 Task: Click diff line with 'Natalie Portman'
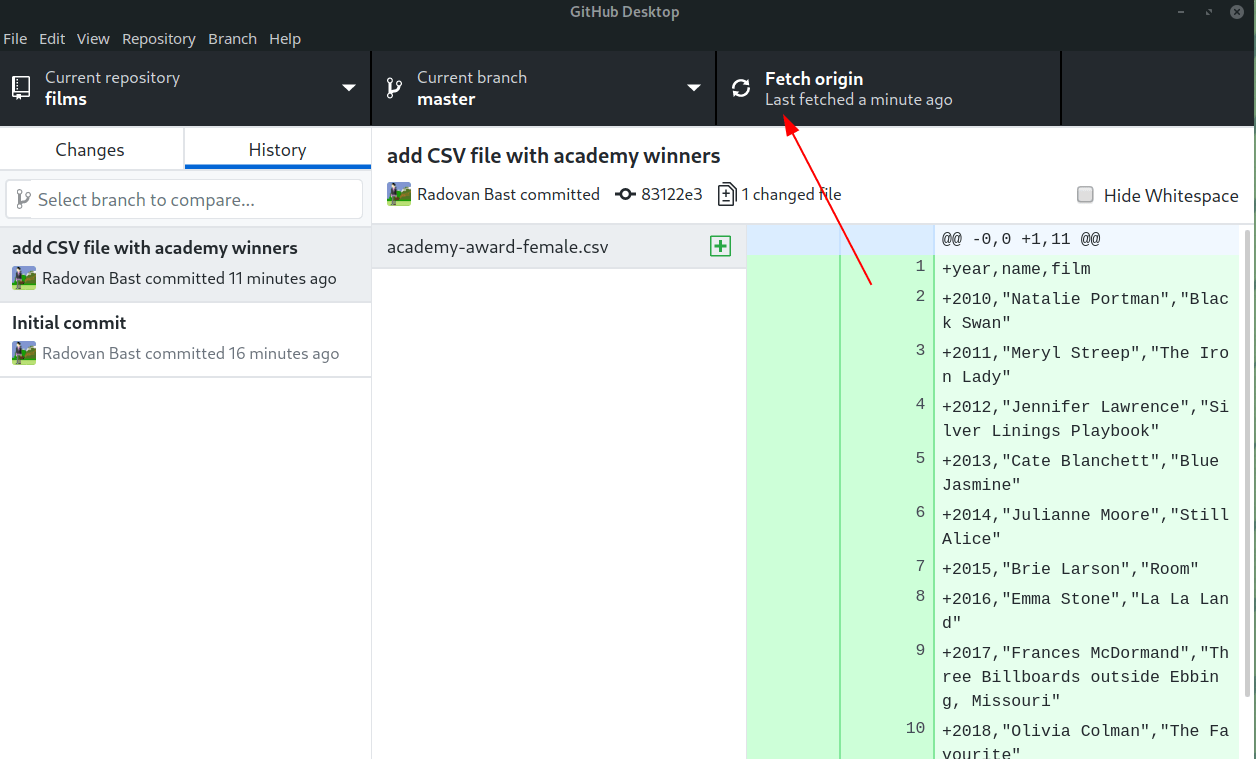[1085, 311]
